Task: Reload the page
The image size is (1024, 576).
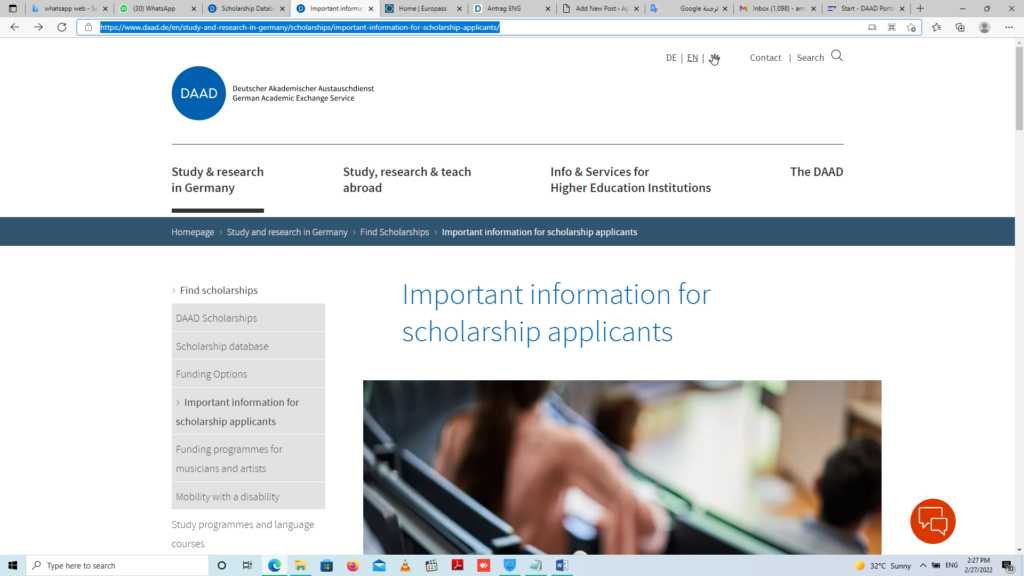Action: [x=61, y=27]
